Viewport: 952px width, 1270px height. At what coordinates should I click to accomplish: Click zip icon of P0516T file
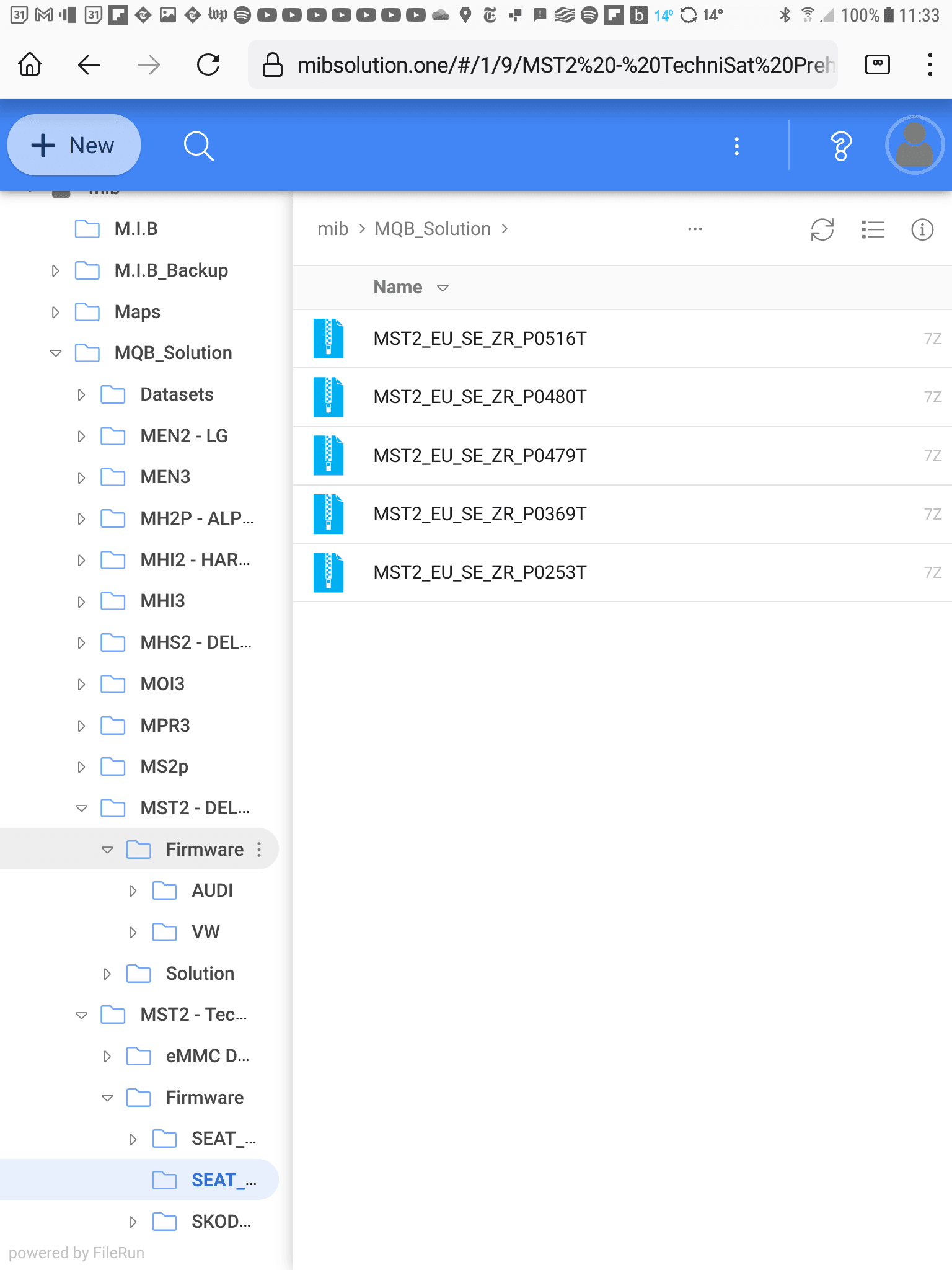pyautogui.click(x=328, y=339)
